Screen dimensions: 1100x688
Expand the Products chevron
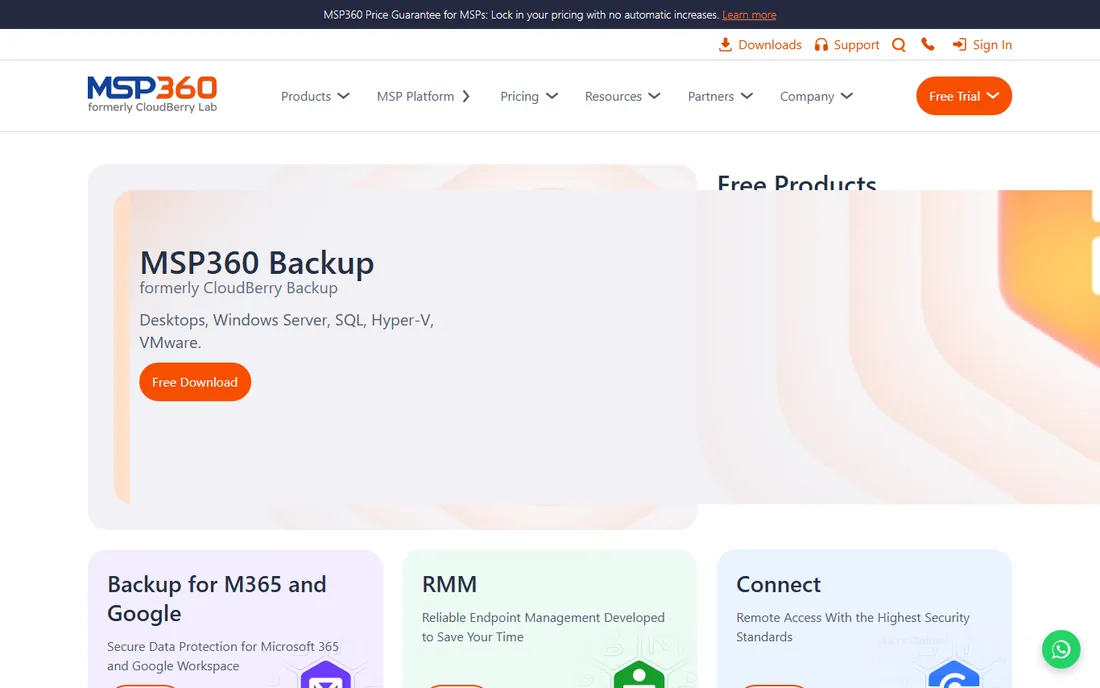click(x=343, y=96)
